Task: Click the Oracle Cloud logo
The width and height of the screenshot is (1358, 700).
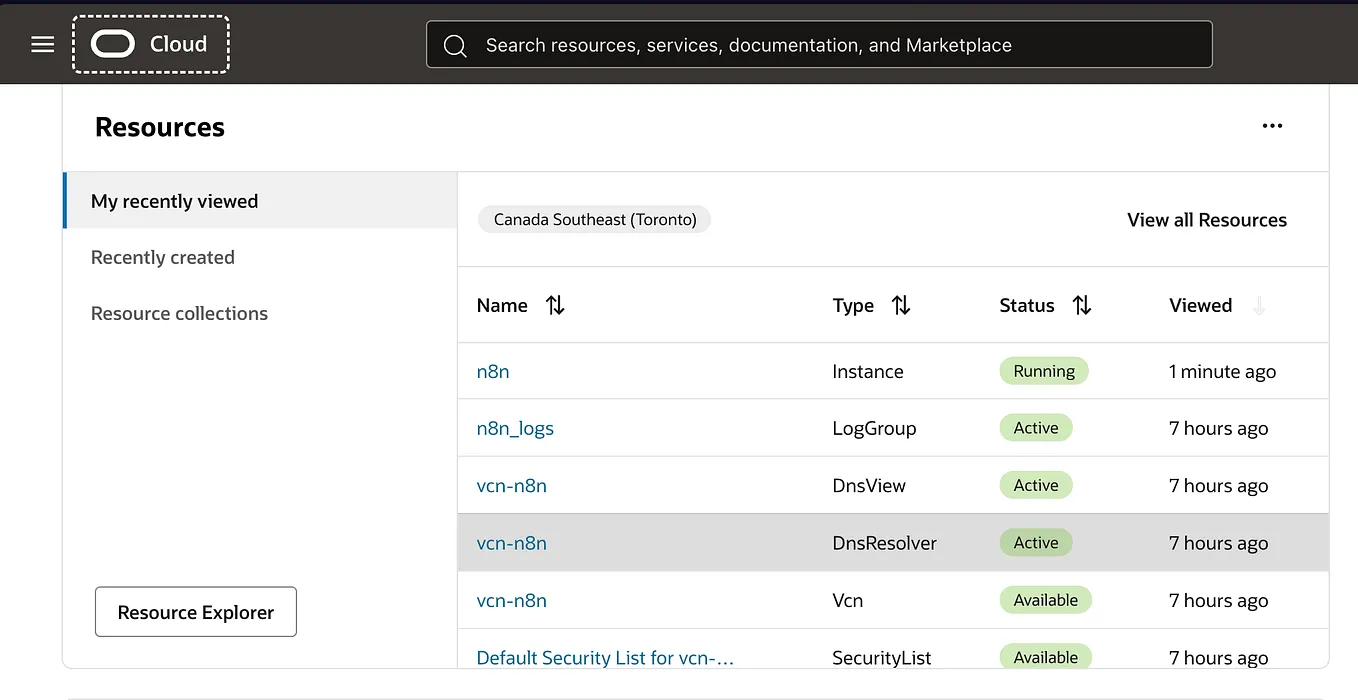Action: pos(150,43)
